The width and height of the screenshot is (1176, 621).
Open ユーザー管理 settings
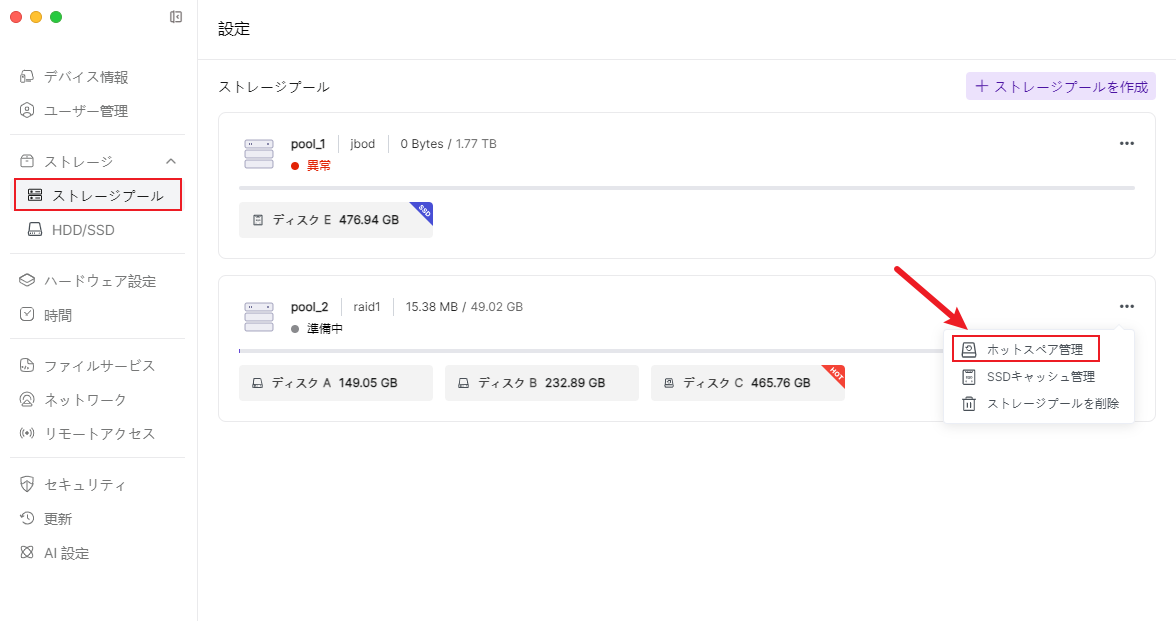(x=85, y=111)
